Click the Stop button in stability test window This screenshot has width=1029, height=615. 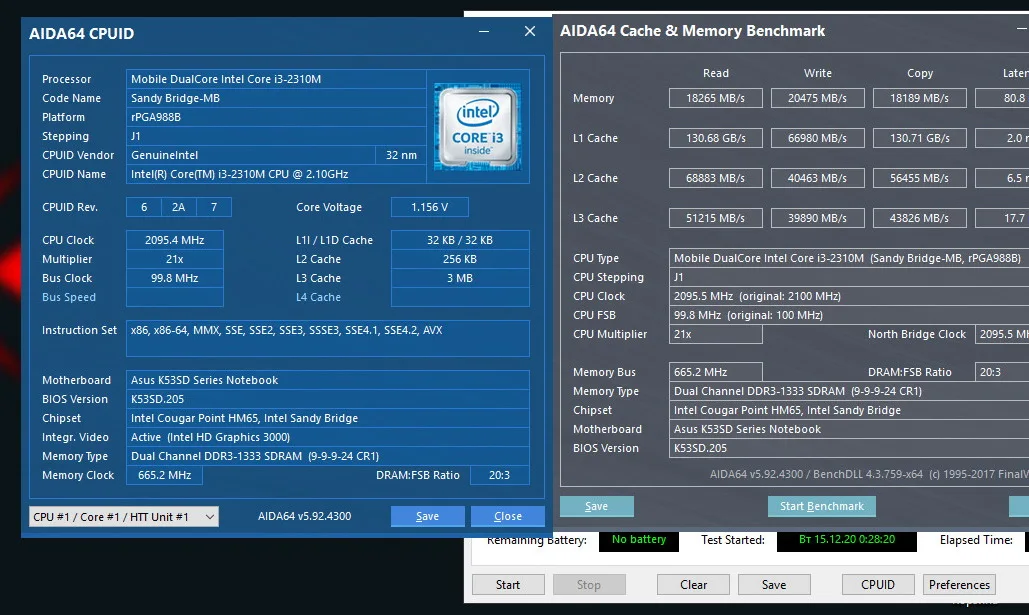tap(589, 584)
